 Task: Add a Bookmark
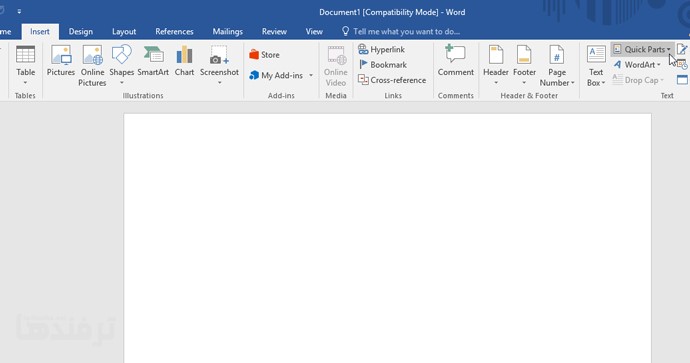click(382, 65)
